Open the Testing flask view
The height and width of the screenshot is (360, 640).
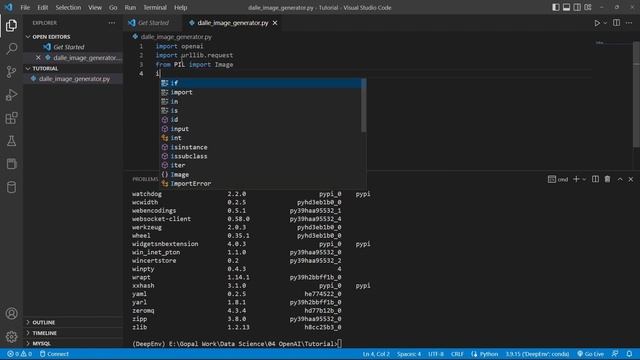pyautogui.click(x=11, y=141)
